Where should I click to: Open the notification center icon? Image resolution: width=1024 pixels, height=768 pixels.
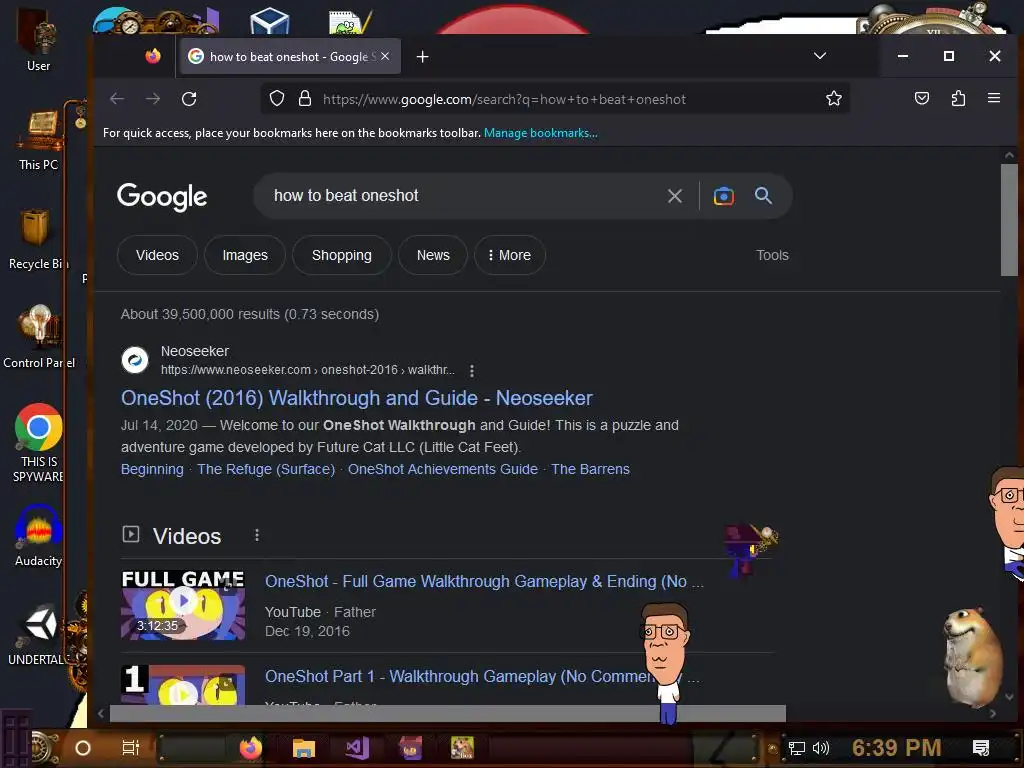point(980,748)
